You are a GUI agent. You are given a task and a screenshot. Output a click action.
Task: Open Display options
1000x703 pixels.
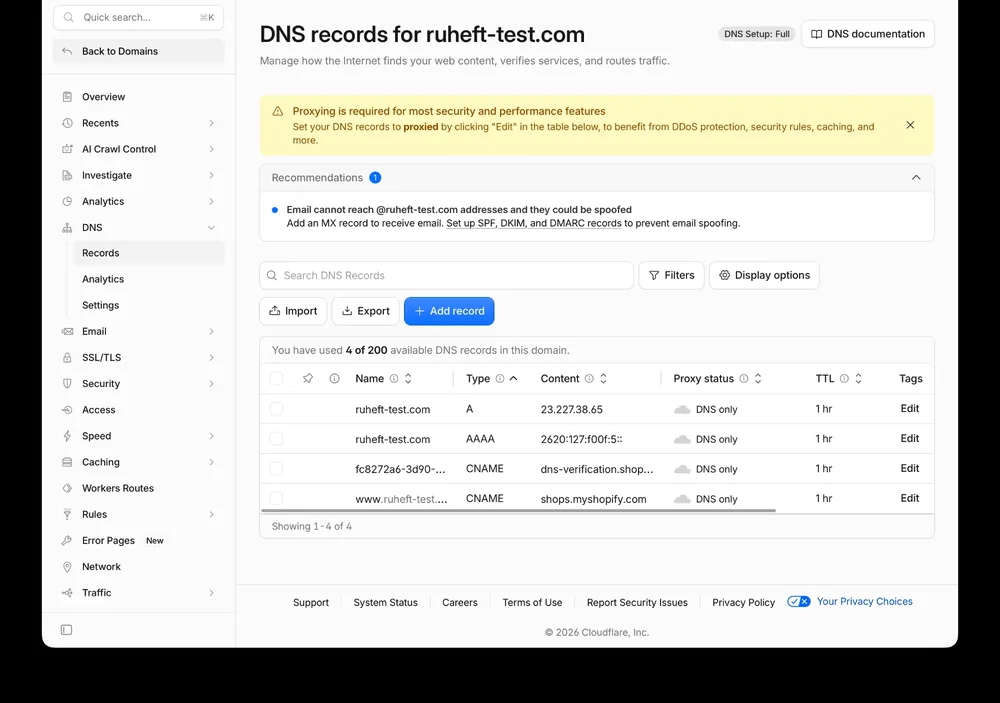pos(764,276)
